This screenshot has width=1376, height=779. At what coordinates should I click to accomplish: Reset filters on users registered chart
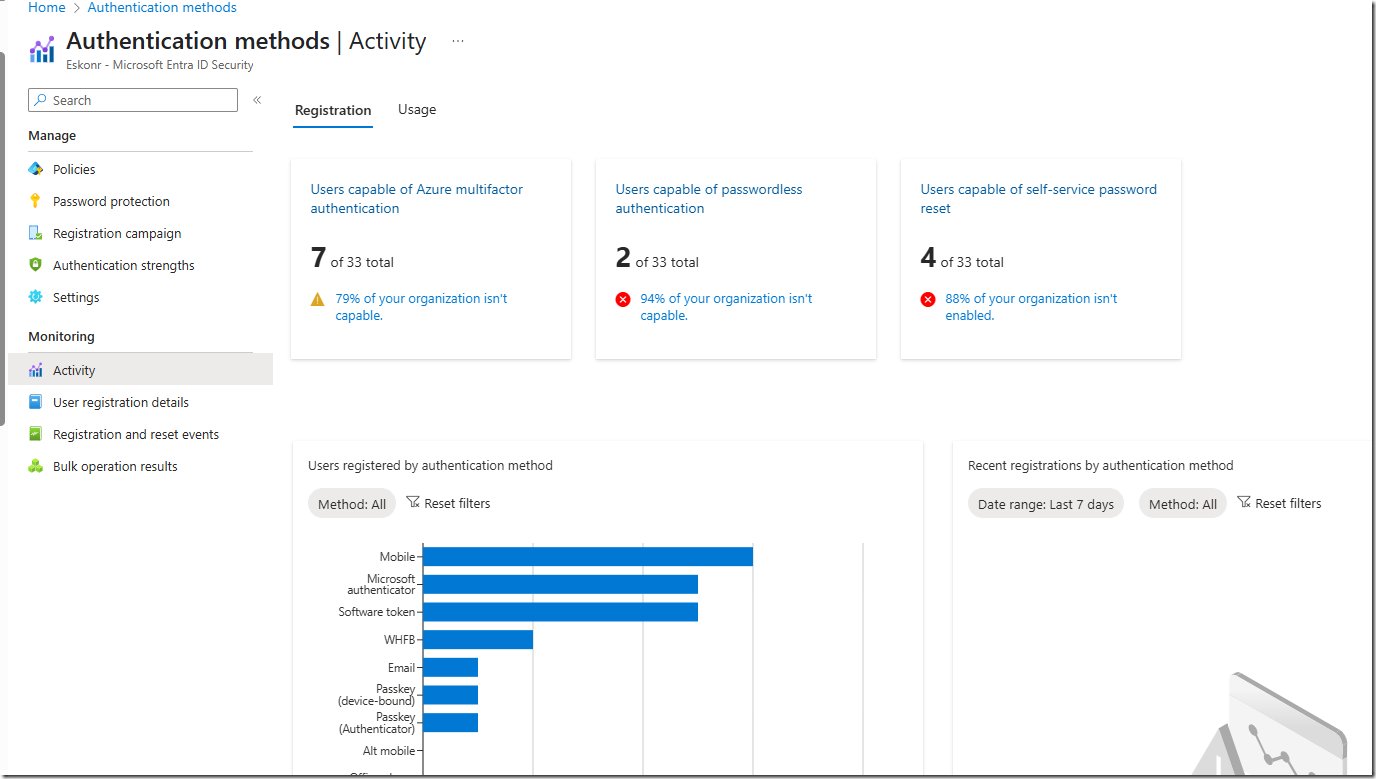[448, 503]
